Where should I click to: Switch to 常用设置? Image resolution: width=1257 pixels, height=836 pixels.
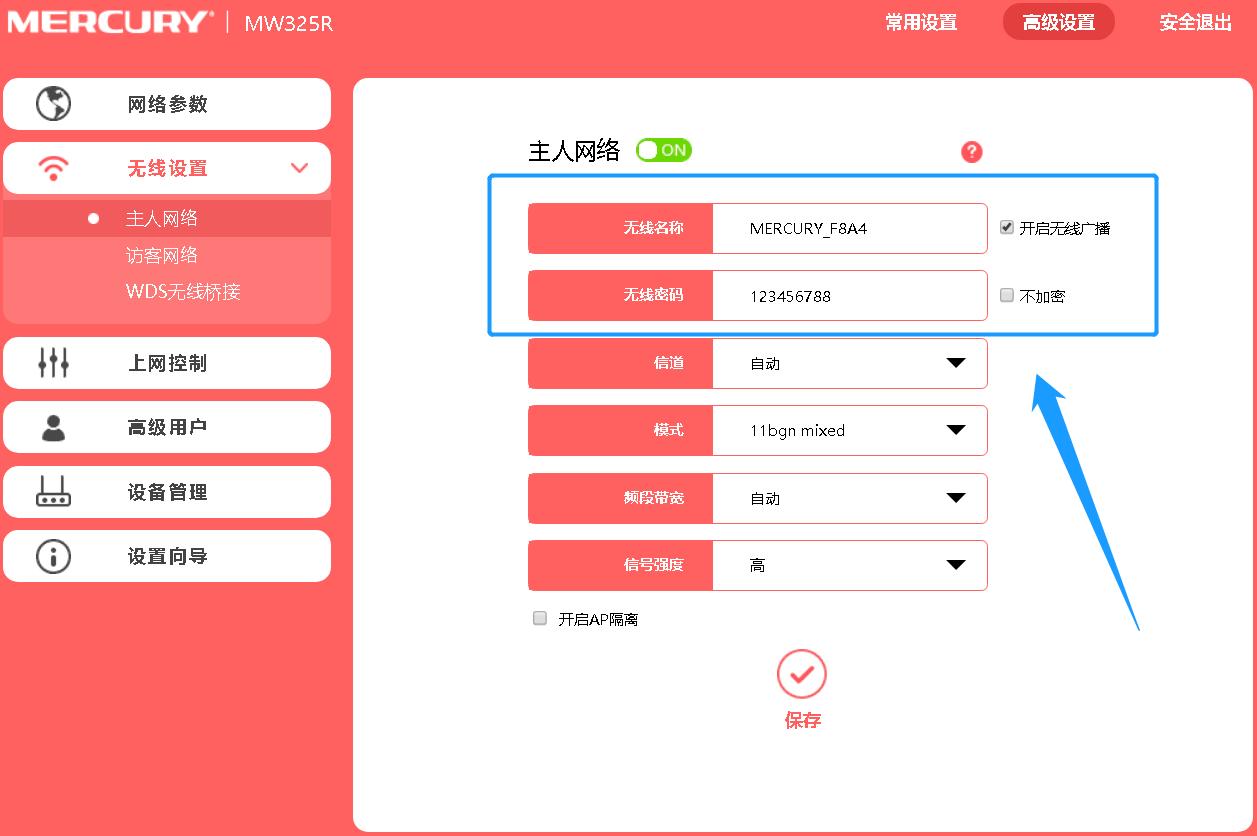[919, 21]
